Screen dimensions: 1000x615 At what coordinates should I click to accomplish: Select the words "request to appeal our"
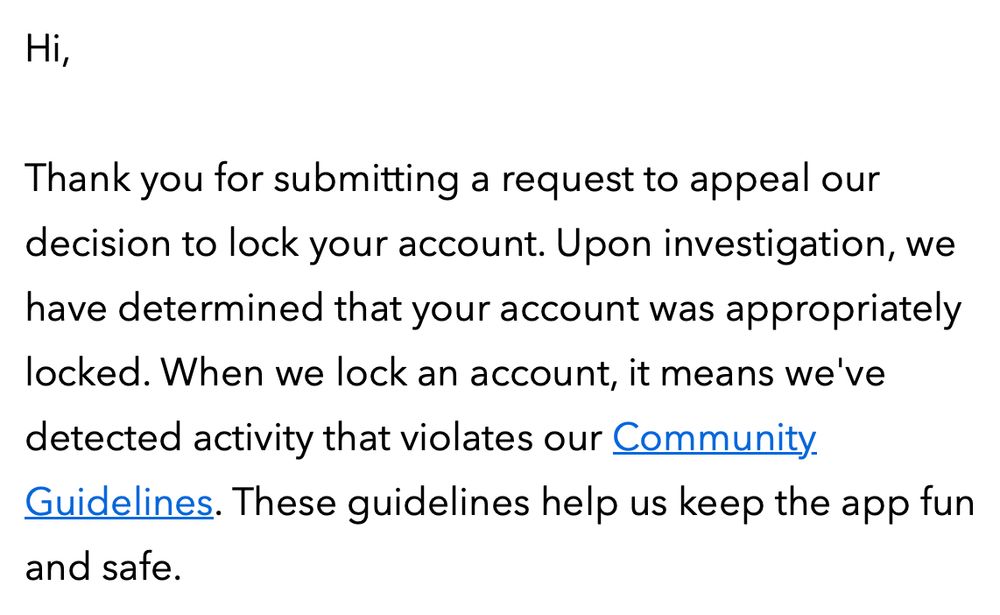coord(690,181)
